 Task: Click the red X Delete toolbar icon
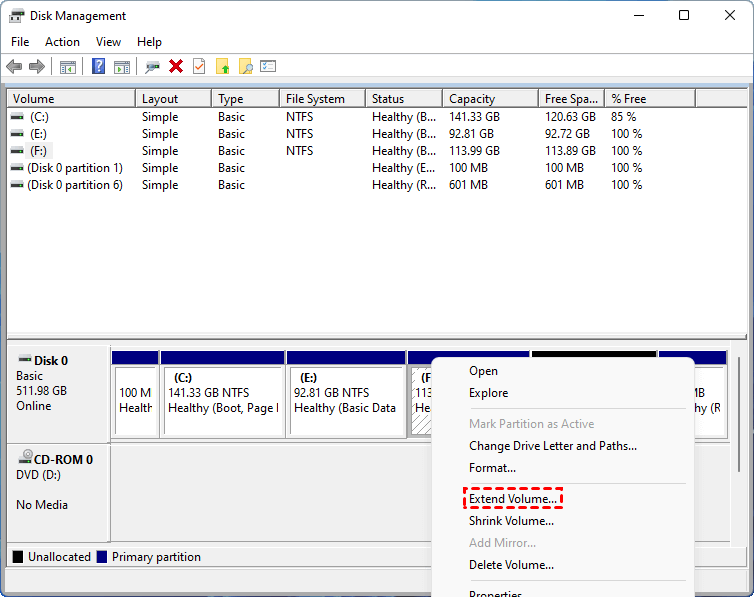coord(176,66)
